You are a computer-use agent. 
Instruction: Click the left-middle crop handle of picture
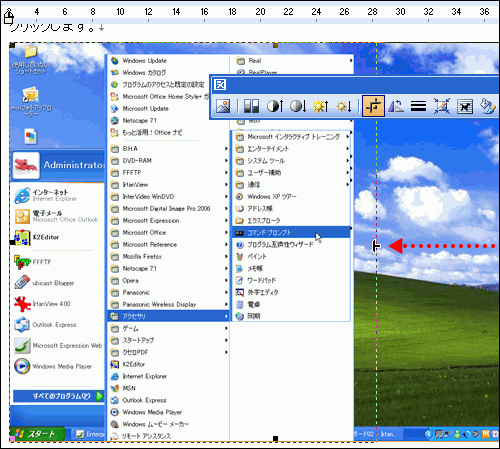[x=12, y=242]
